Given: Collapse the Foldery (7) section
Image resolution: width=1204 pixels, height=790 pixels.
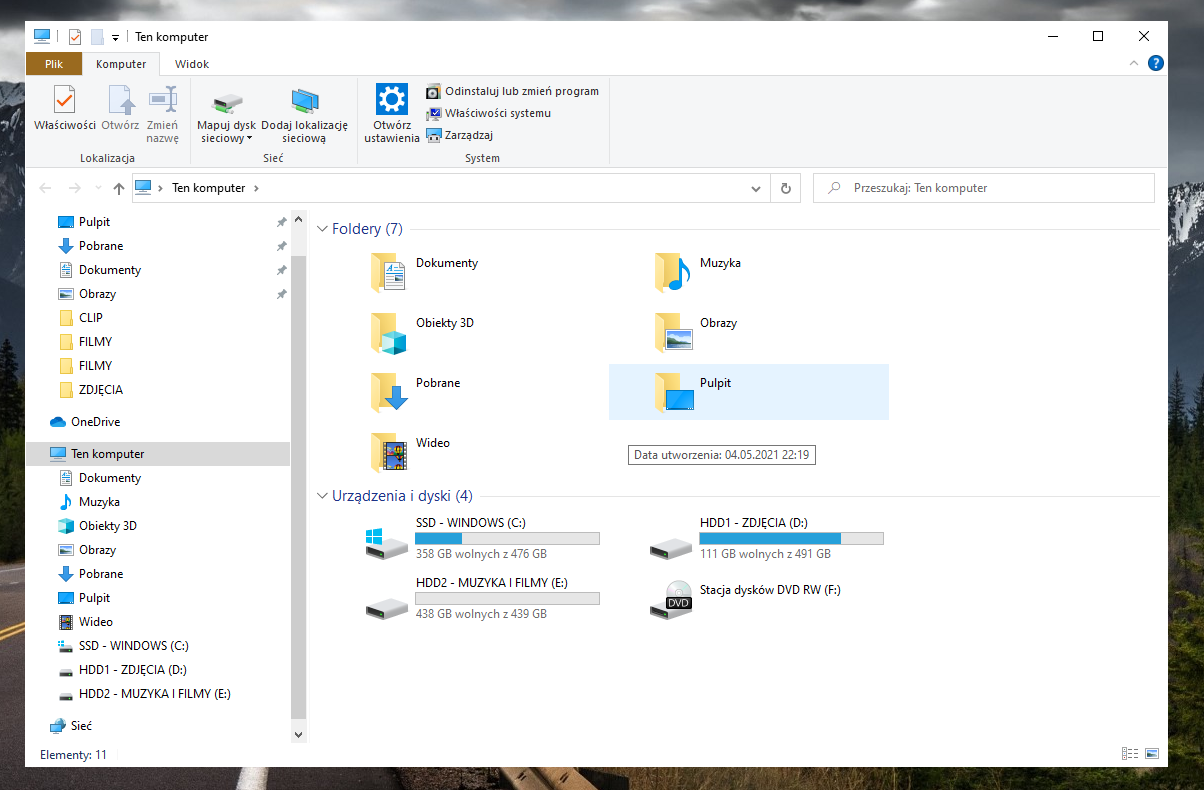Looking at the screenshot, I should click(322, 229).
